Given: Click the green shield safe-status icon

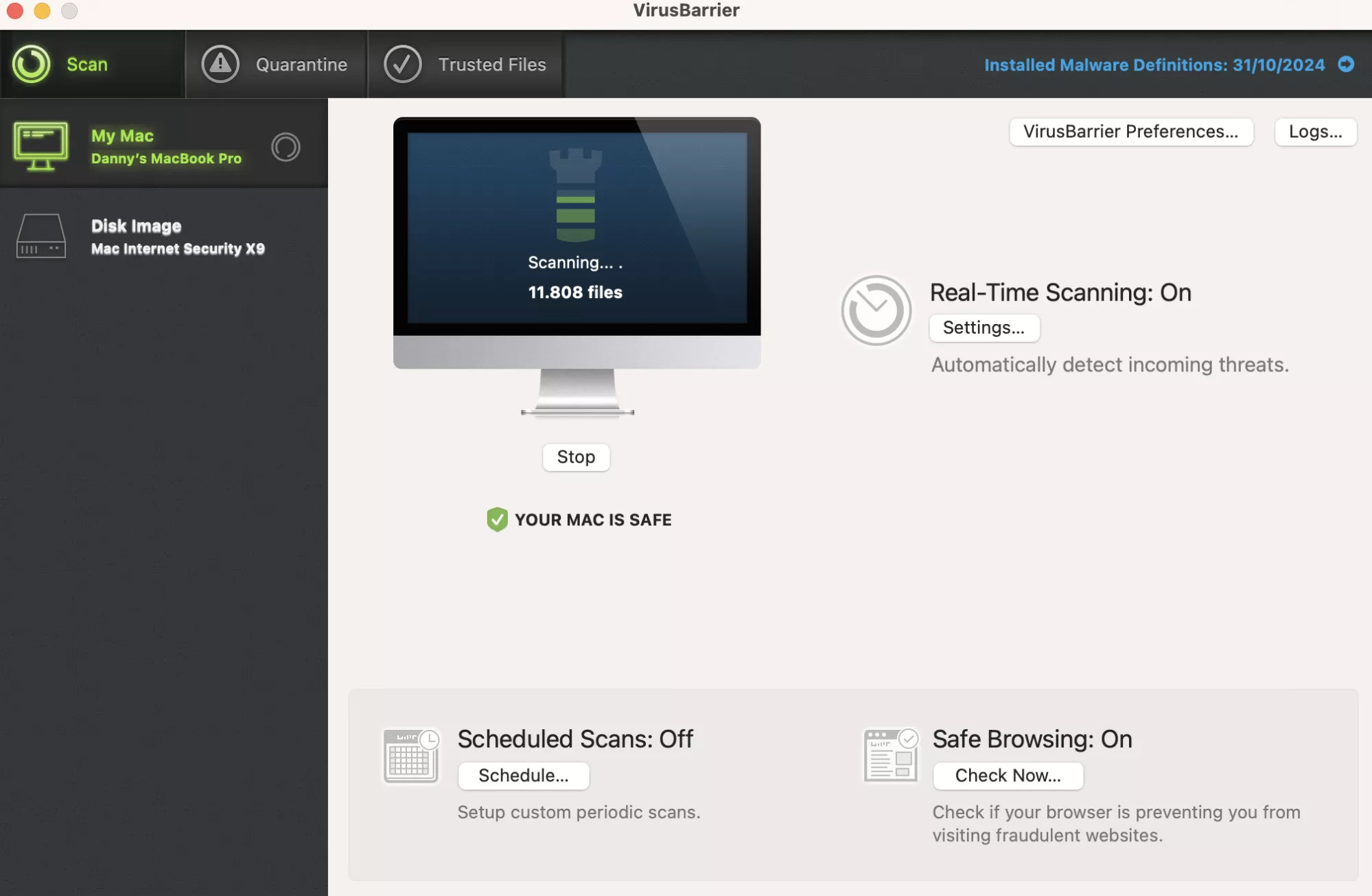Looking at the screenshot, I should pos(497,520).
